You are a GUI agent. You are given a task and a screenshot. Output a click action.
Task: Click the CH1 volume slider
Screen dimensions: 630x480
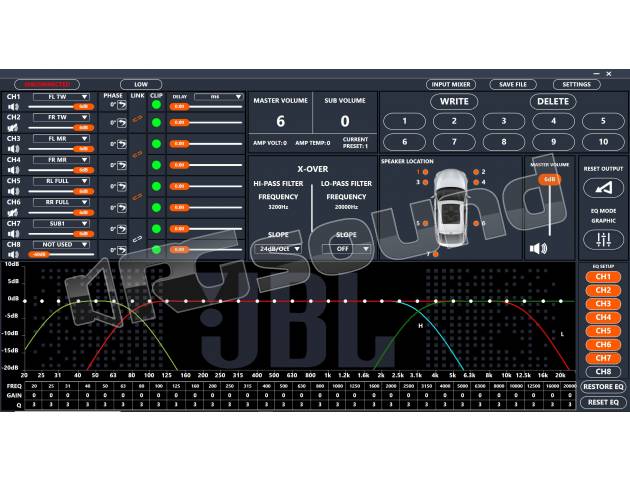(x=61, y=107)
